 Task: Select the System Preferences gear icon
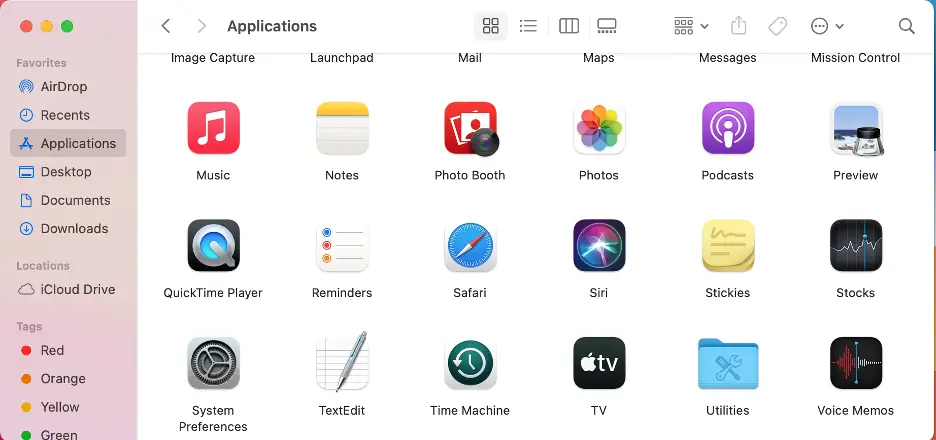[x=213, y=363]
